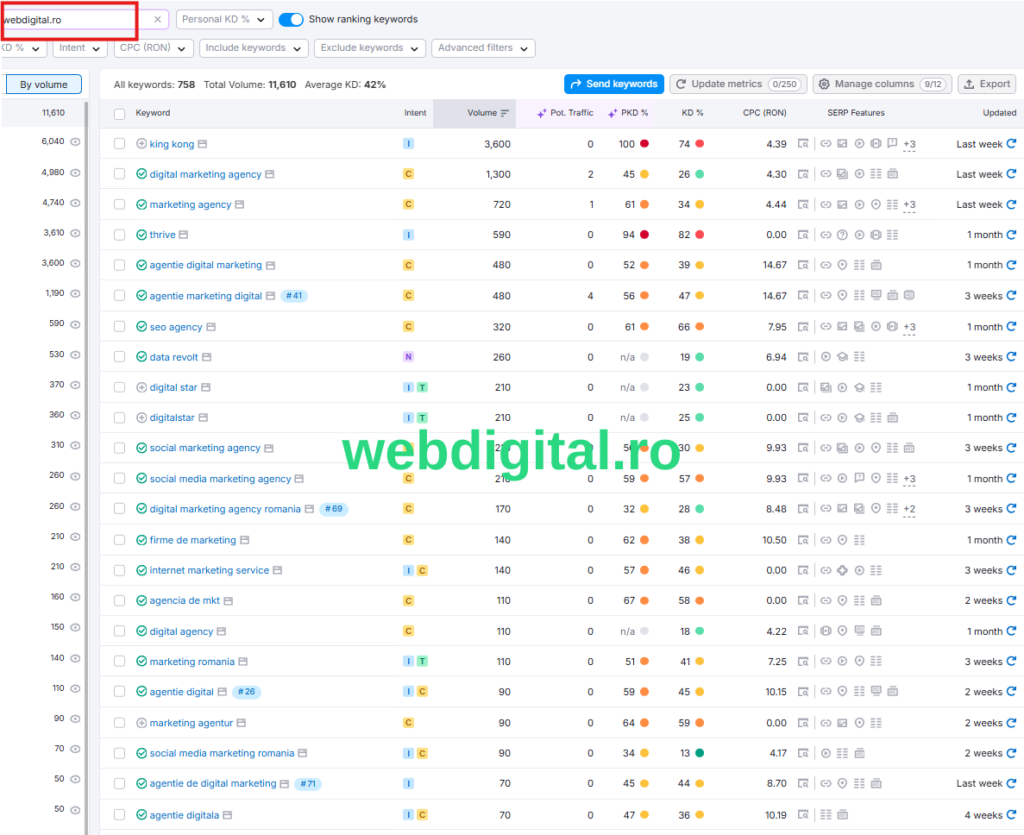Toggle Show ranking keywords switch
The width and height of the screenshot is (1024, 835).
(291, 19)
